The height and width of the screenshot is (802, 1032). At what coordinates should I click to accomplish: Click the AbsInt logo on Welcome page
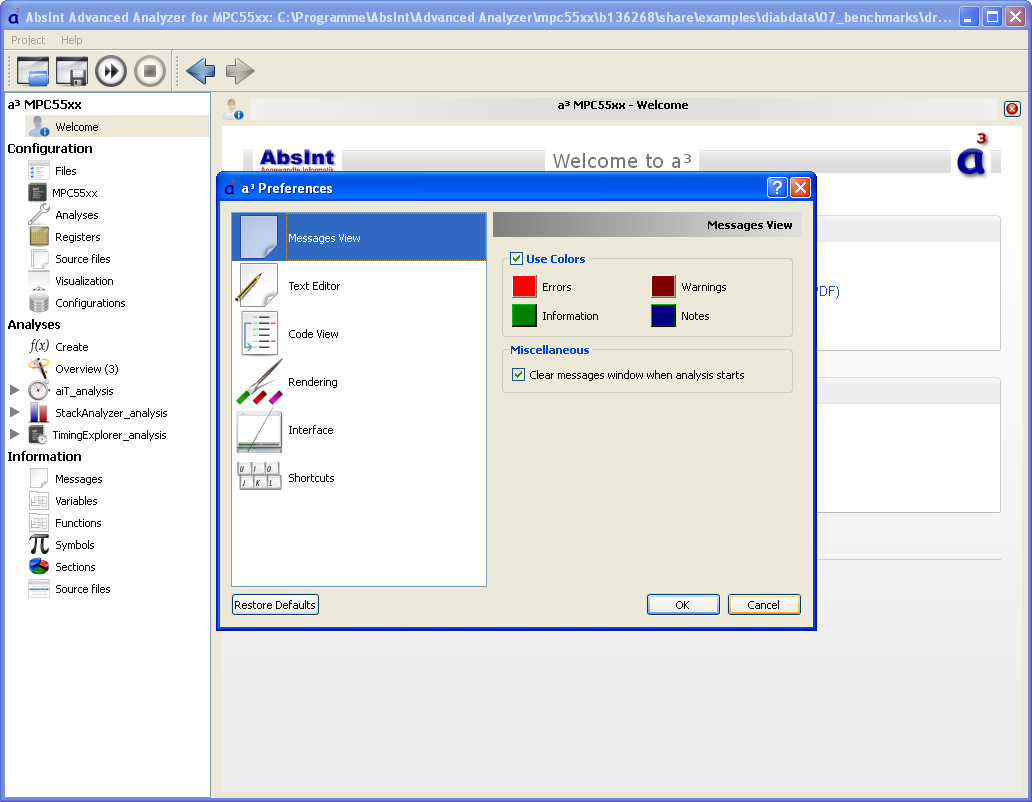coord(297,159)
